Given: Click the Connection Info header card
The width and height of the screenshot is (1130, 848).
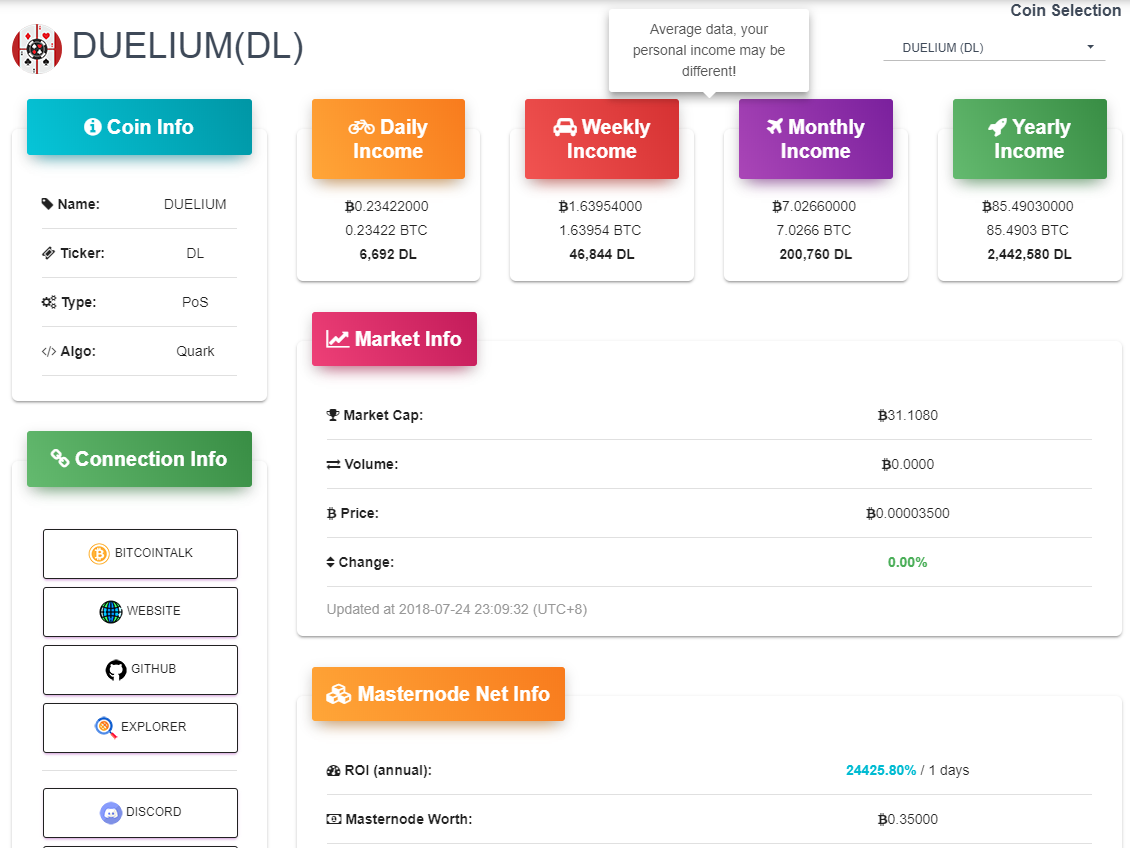Looking at the screenshot, I should (139, 459).
